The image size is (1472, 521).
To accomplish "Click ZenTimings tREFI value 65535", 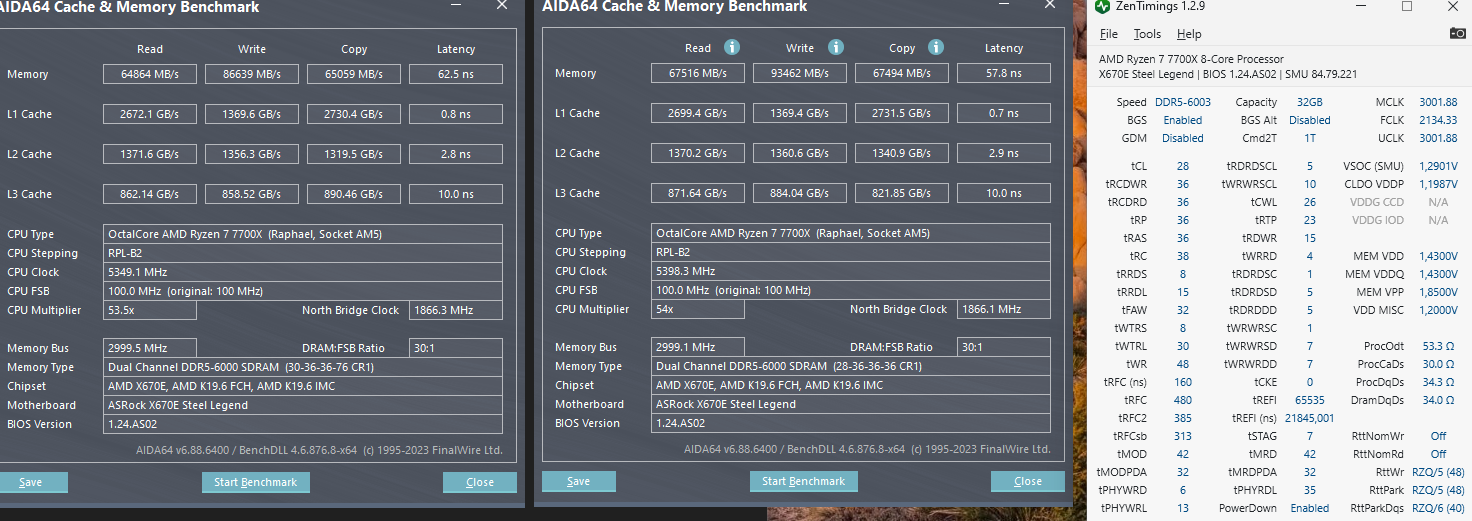I will click(x=1309, y=400).
